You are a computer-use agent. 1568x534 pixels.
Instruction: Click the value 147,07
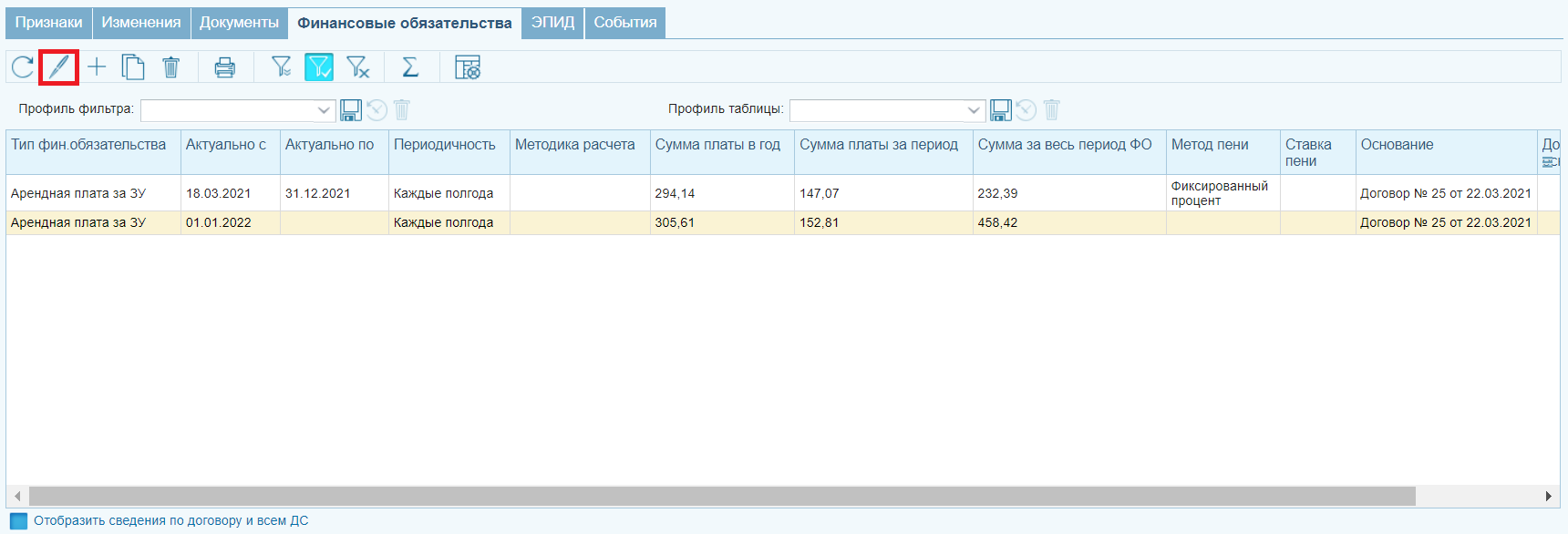pyautogui.click(x=819, y=193)
